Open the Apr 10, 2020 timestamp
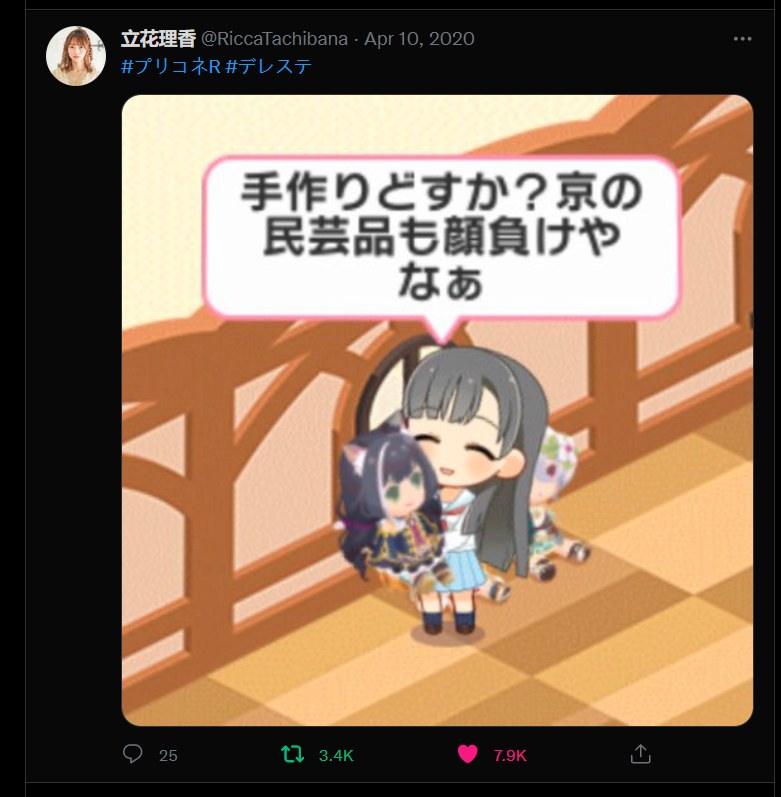781x797 pixels. point(419,39)
